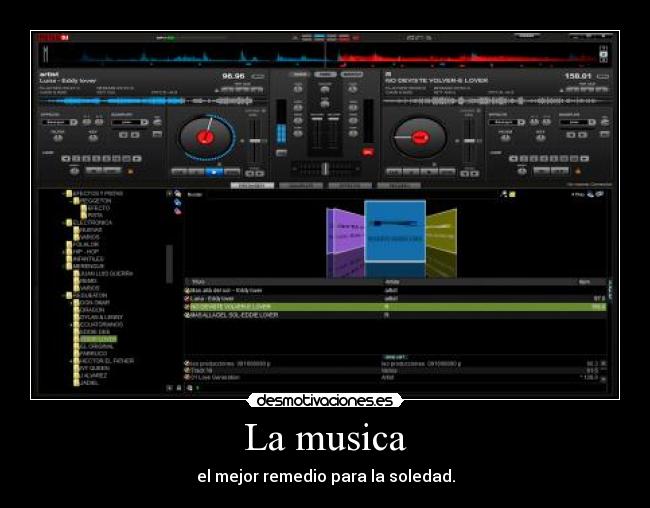Click the olive cover art thumbnail
This screenshot has width=650, height=508.
coord(441,231)
